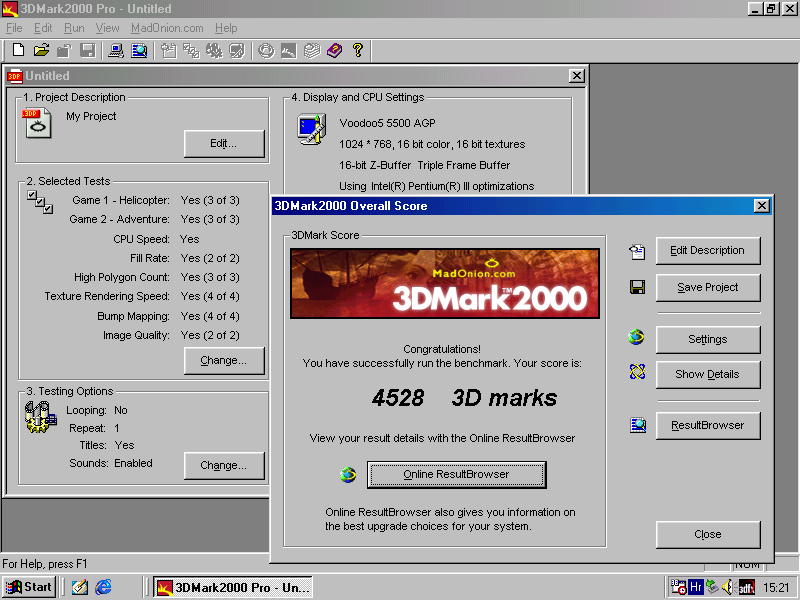Viewport: 800px width, 600px height.
Task: Click 'Bump Mapping:' test label
Action: pos(133,316)
